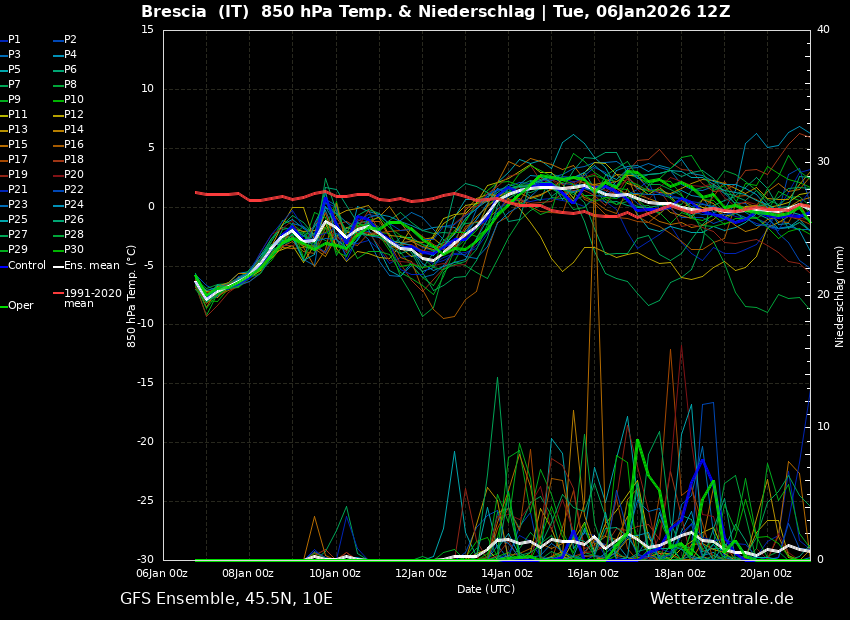Select the 1991-2020 mean legend entry
Viewport: 850px width, 620px height.
92,298
